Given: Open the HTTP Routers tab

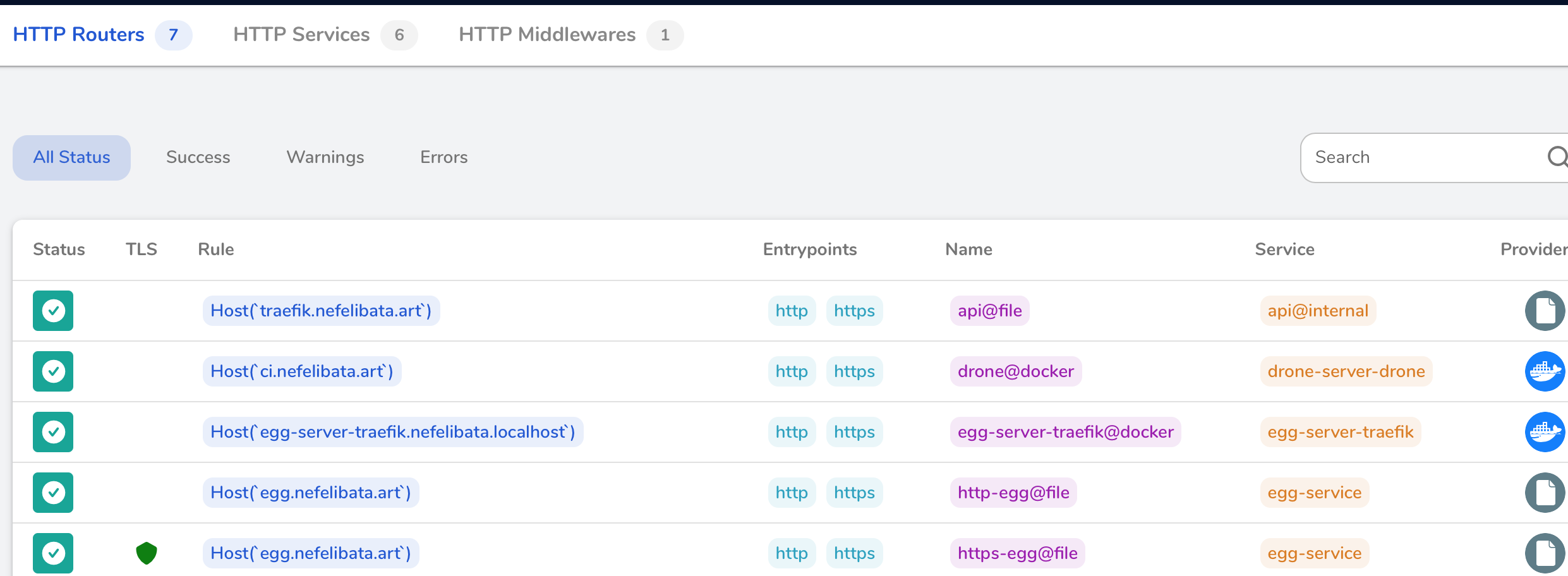Looking at the screenshot, I should (78, 35).
